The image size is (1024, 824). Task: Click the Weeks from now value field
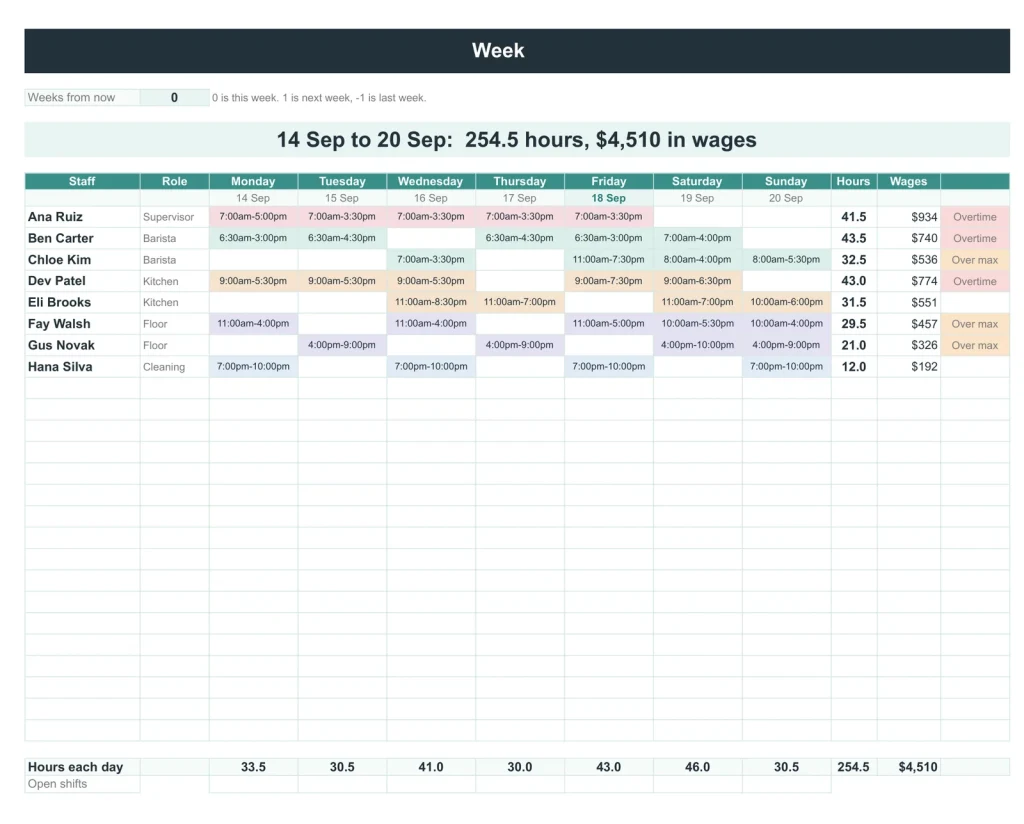tap(174, 97)
